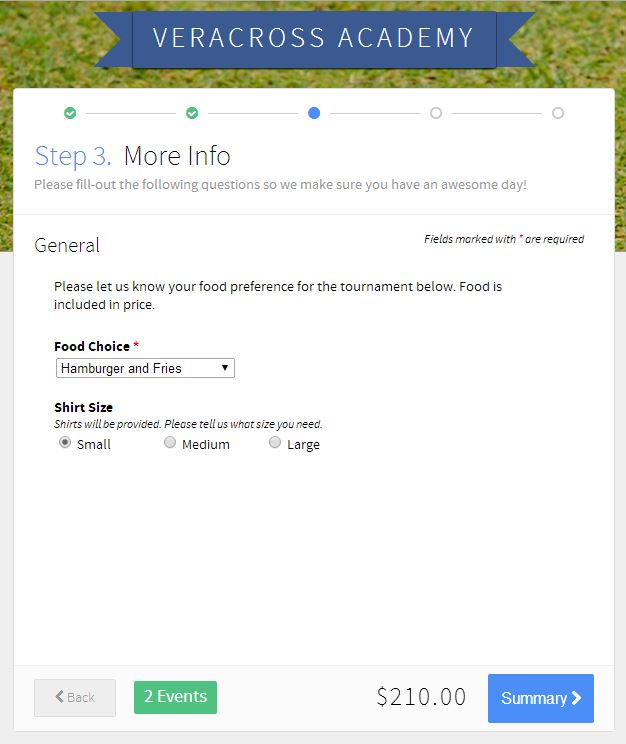Pick the Large shirt size radio button
The width and height of the screenshot is (626, 744).
coord(275,443)
